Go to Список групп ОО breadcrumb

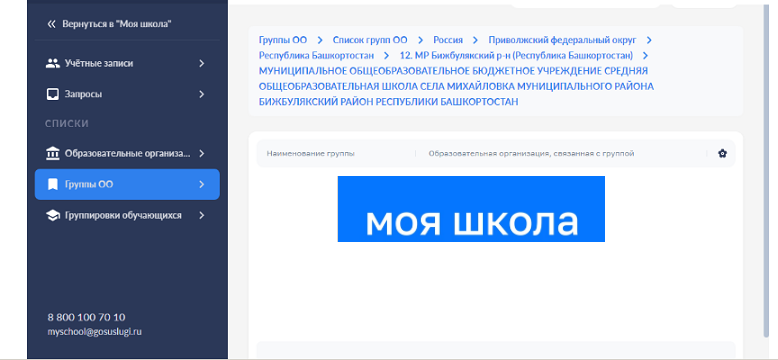pyautogui.click(x=370, y=40)
